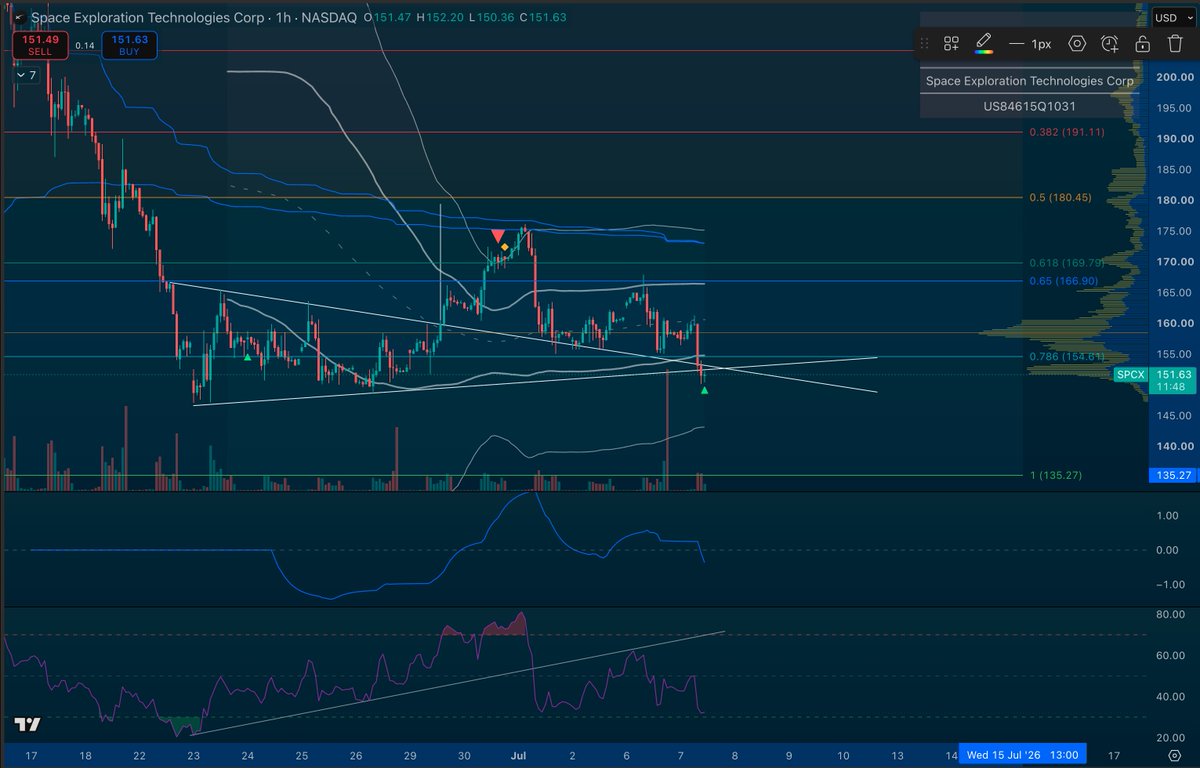Click the 0.65 (166.90) Fibonacci label
Image resolution: width=1200 pixels, height=768 pixels.
[1064, 281]
